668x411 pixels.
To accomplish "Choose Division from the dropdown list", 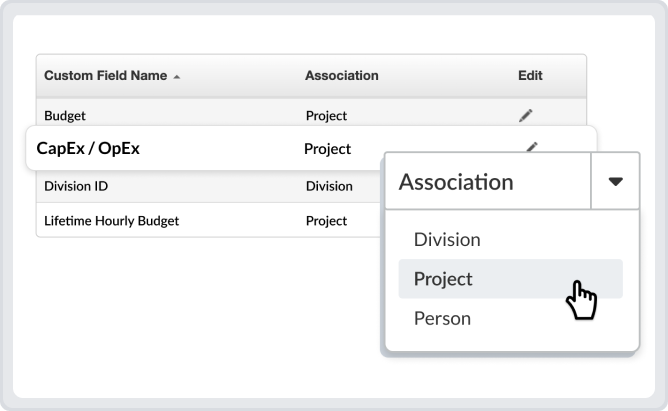I will click(x=447, y=240).
